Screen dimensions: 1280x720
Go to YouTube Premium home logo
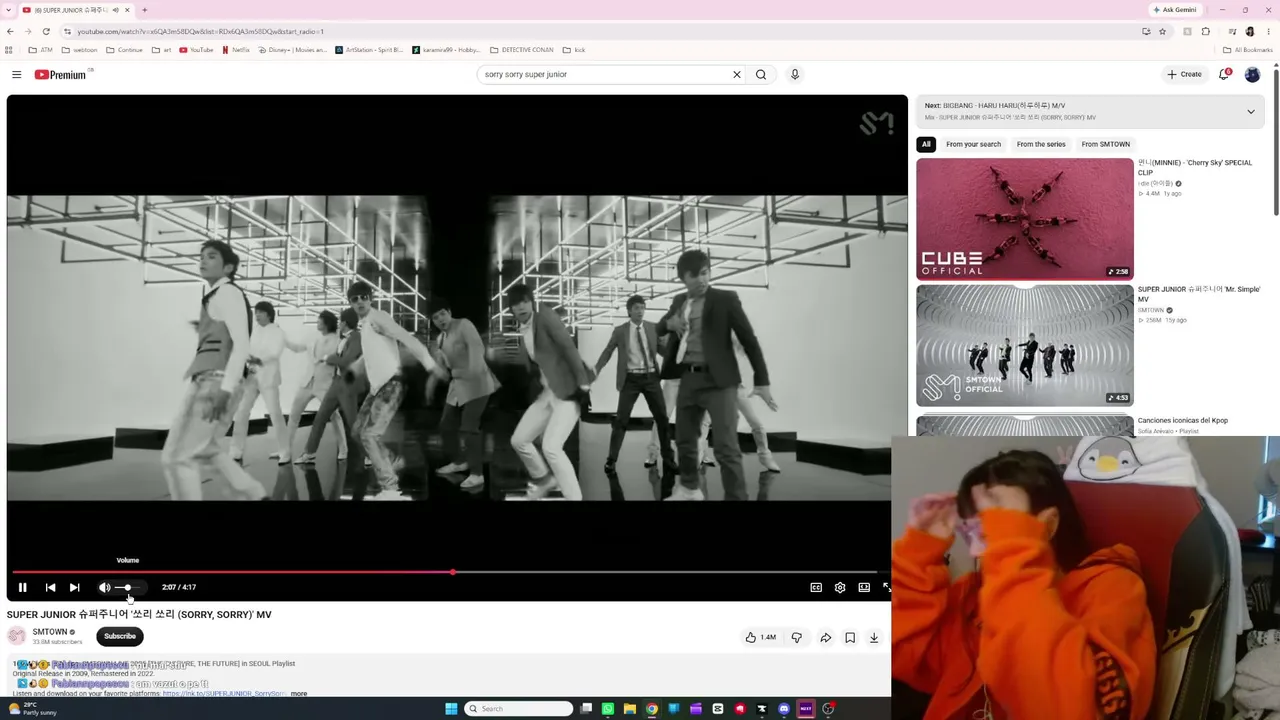pos(61,74)
